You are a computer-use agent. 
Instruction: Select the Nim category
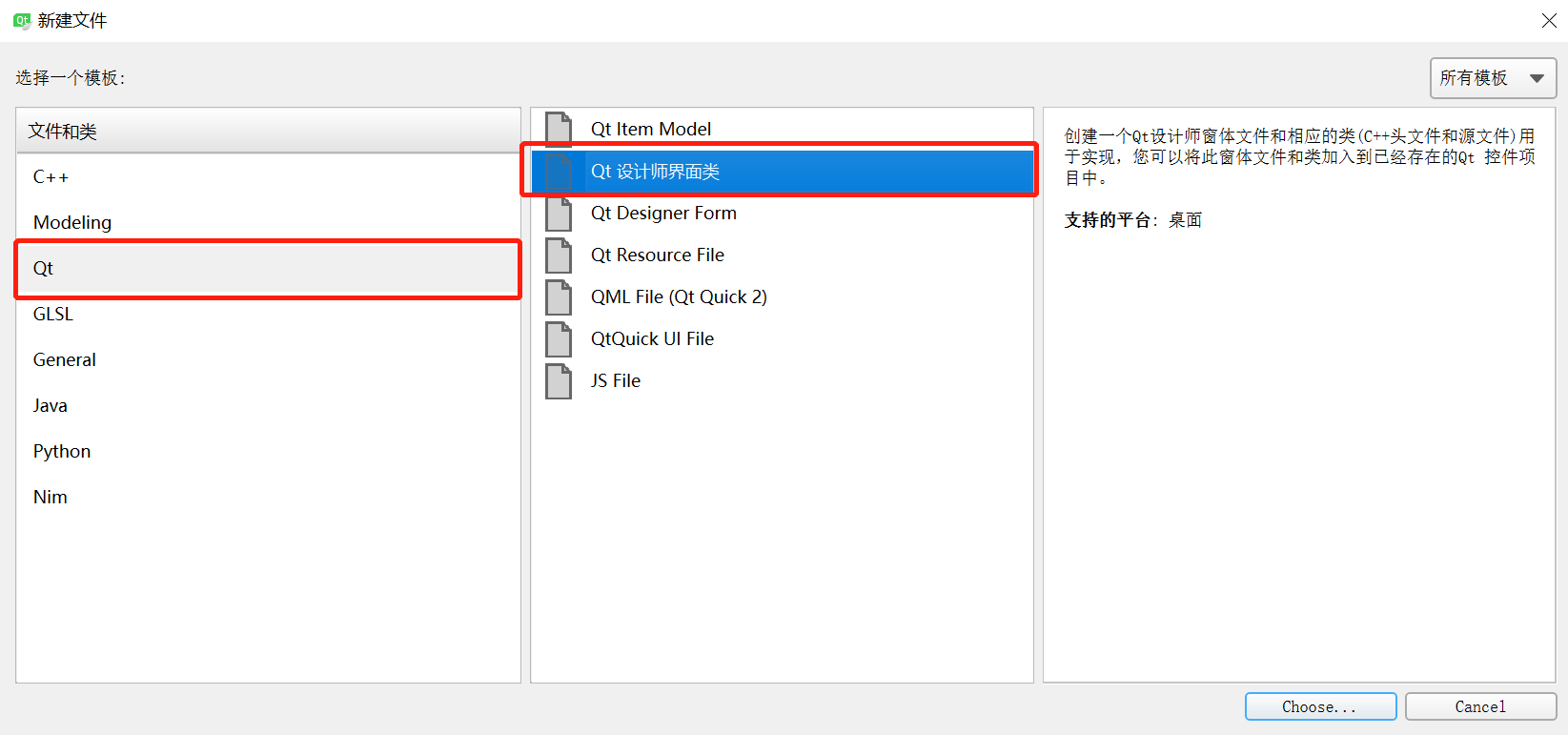pos(268,497)
